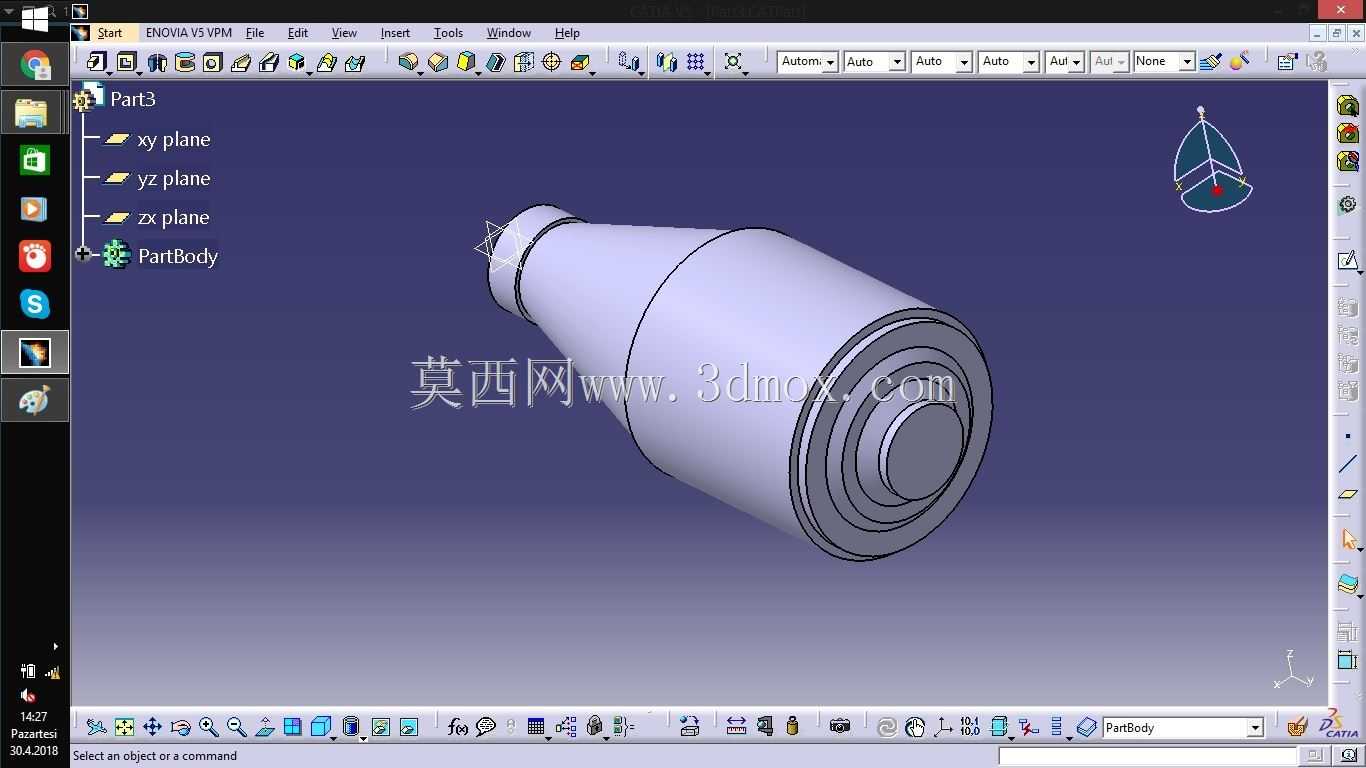Click the Zoom Out icon

tap(236, 727)
